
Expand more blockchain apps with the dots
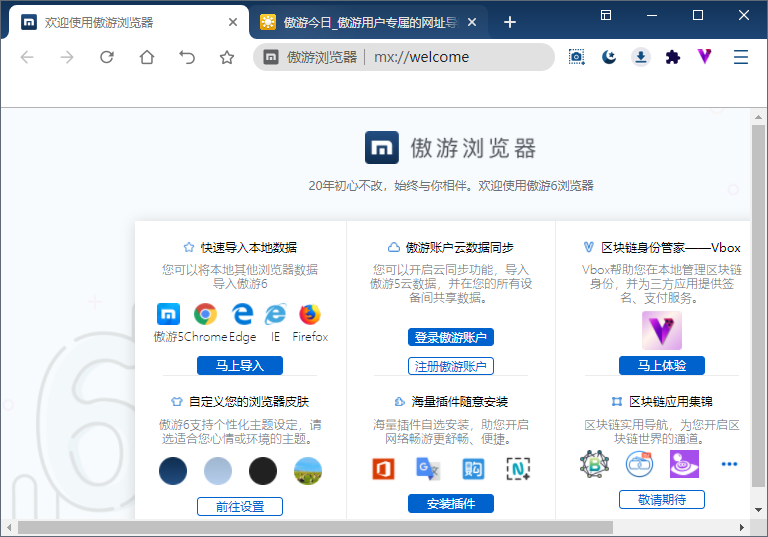click(729, 464)
